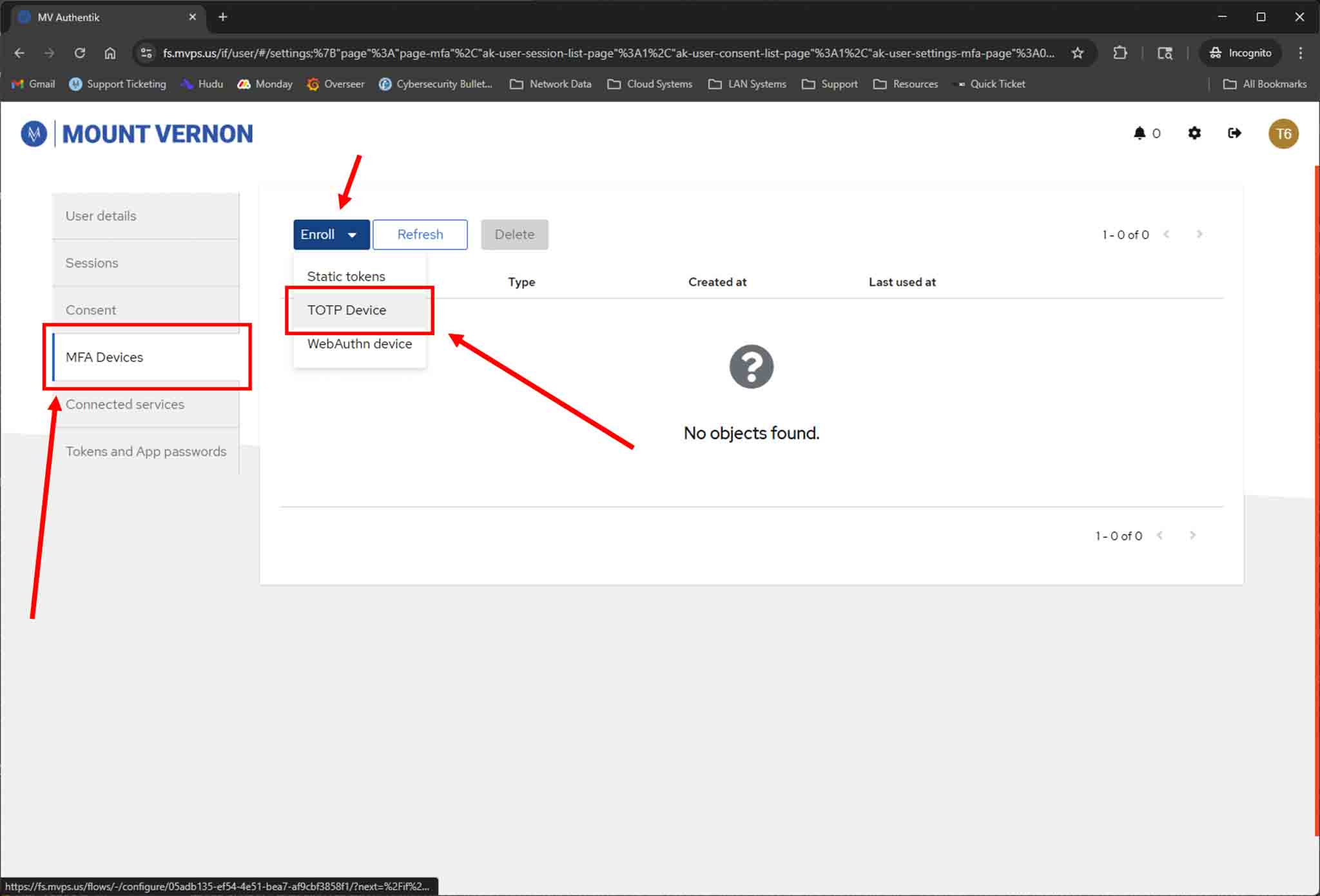Expand the Enroll dropdown button

pos(331,235)
